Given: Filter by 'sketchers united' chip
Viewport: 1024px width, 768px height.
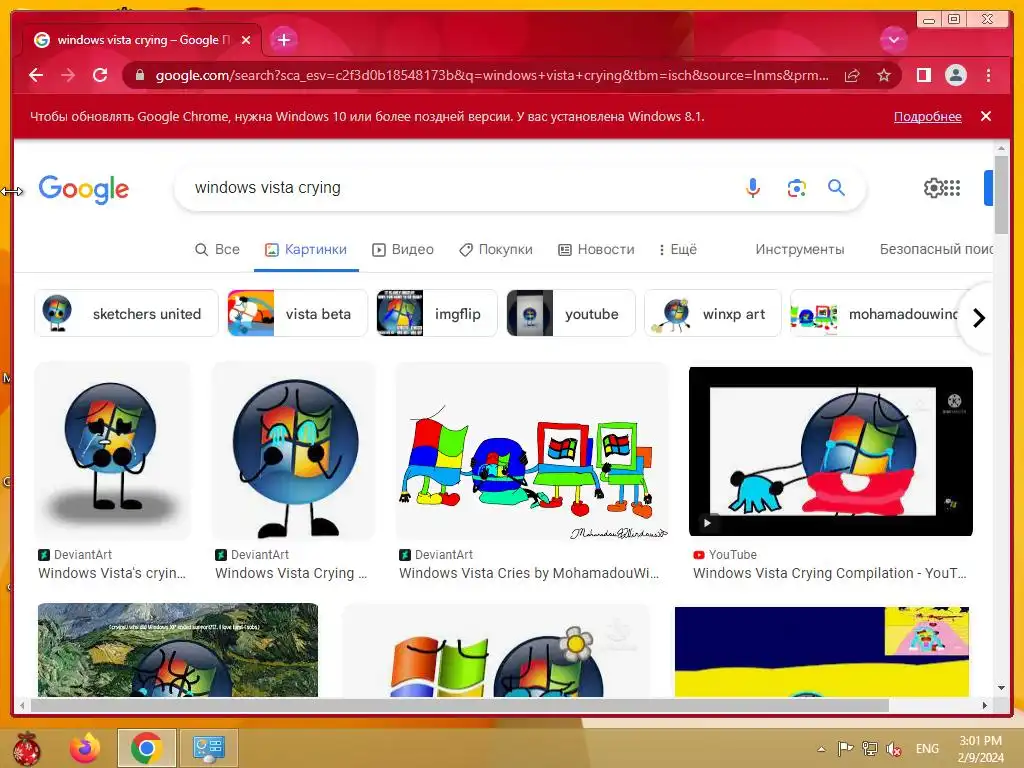Looking at the screenshot, I should [x=126, y=313].
